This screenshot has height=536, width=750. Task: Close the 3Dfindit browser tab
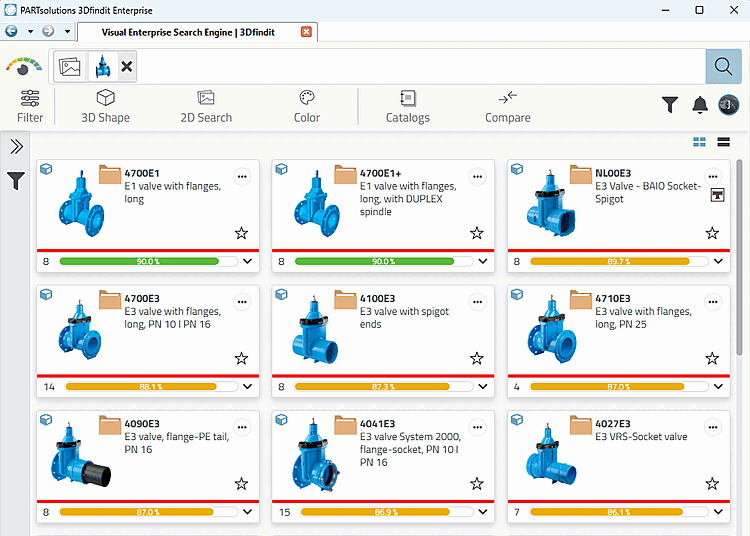pos(306,32)
